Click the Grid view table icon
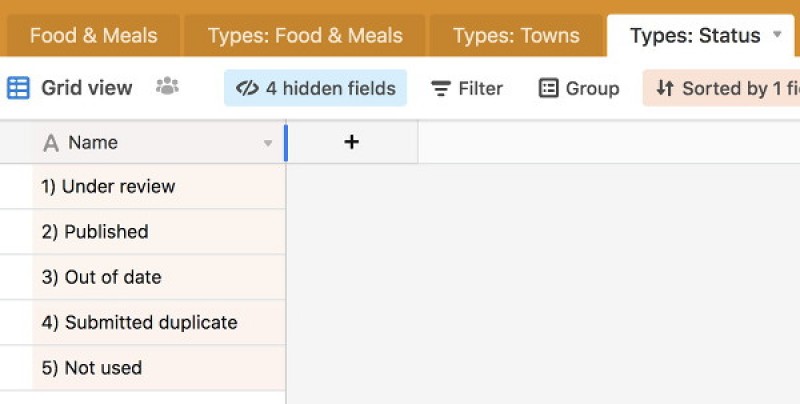Image resolution: width=800 pixels, height=404 pixels. tap(18, 88)
